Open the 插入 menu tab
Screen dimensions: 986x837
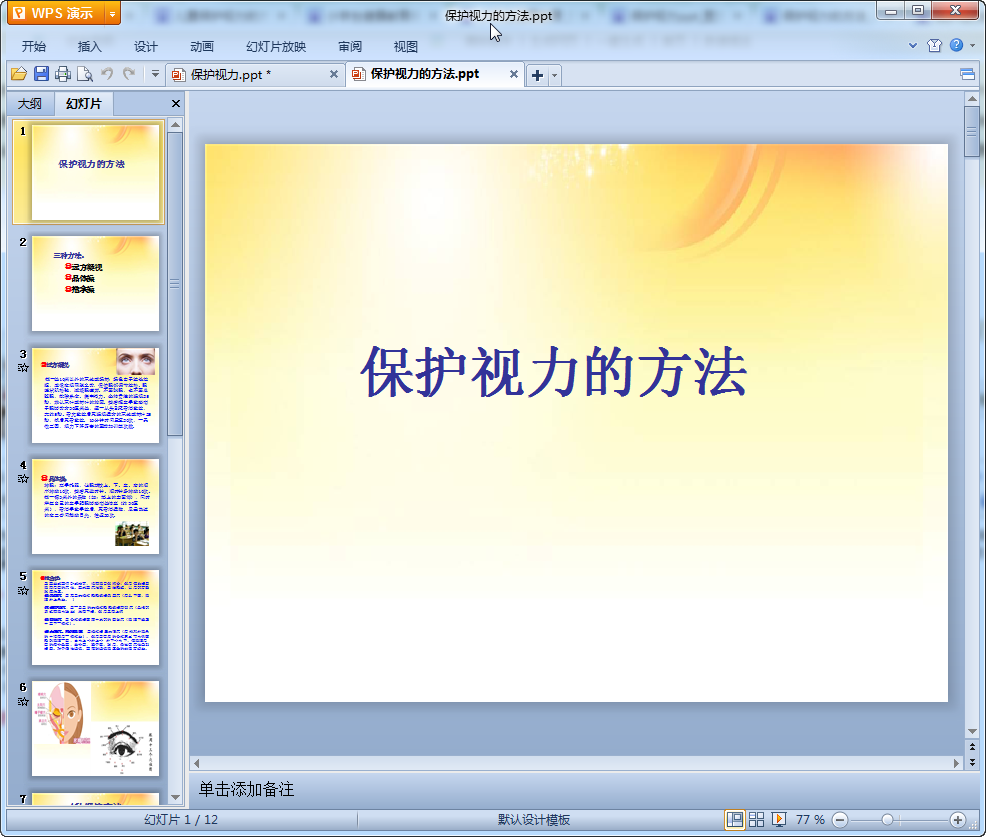click(x=89, y=46)
